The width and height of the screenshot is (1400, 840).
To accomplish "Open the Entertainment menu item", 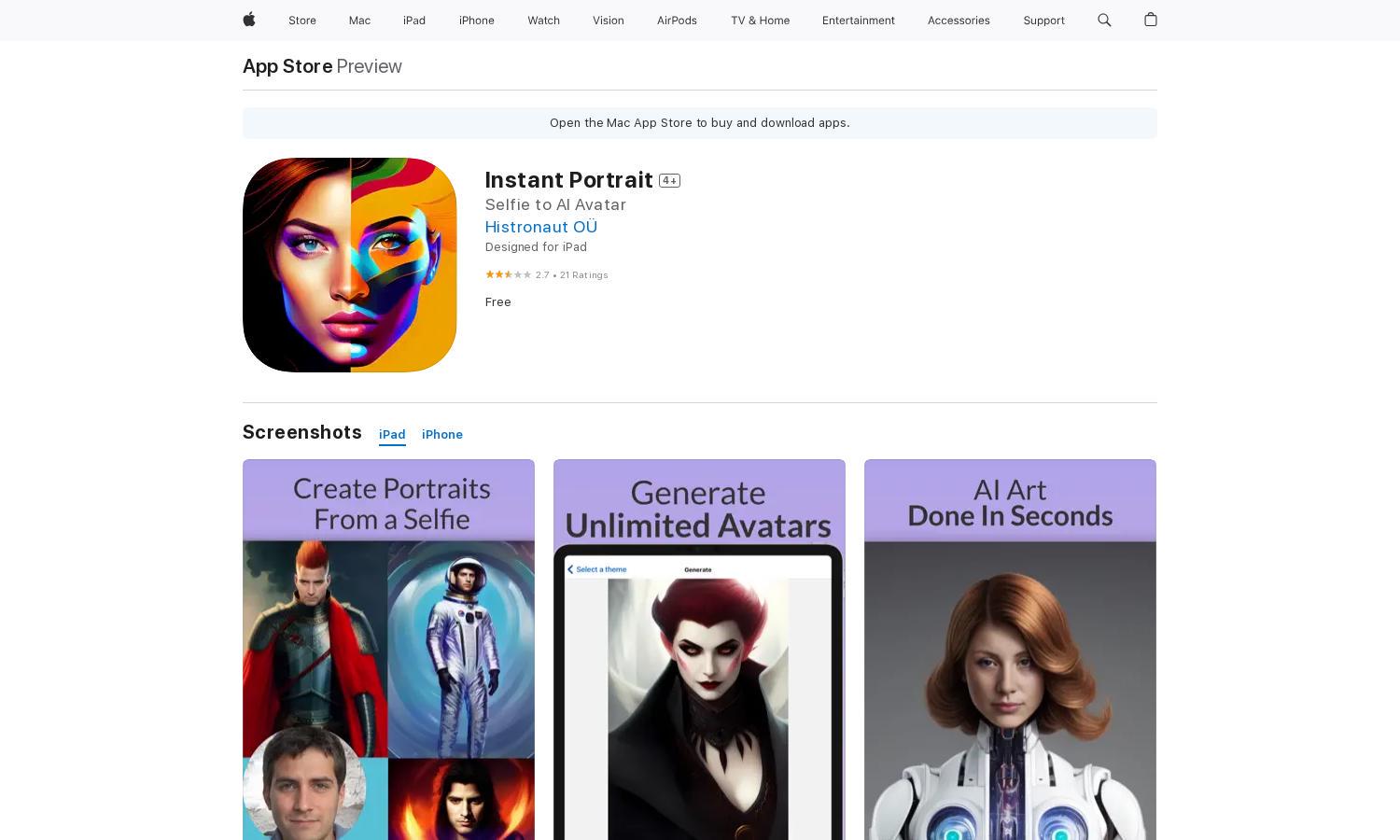I will pos(858,21).
